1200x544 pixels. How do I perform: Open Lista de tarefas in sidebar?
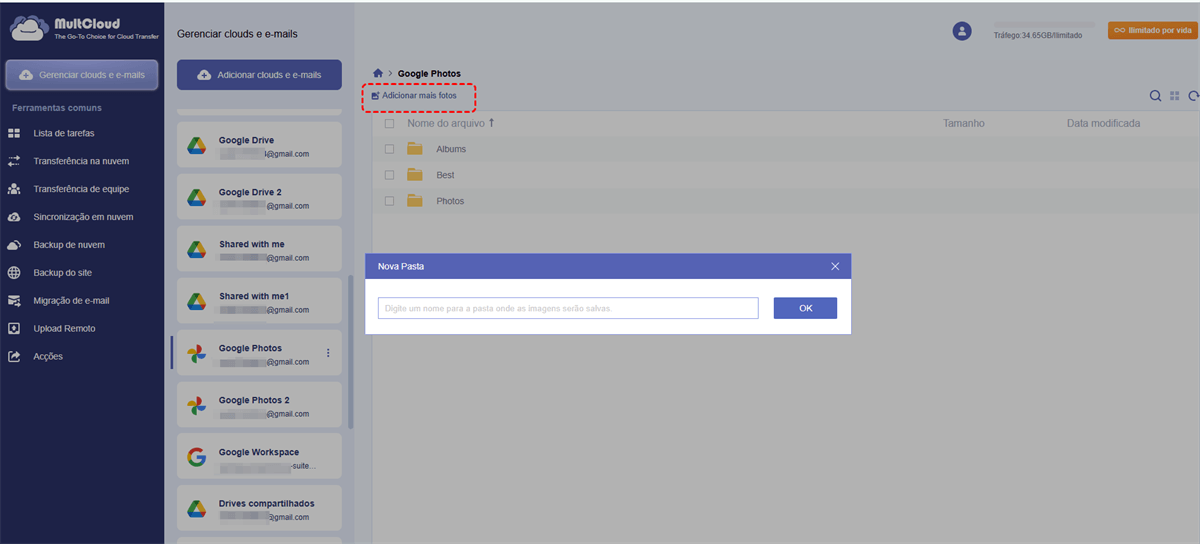[x=64, y=133]
